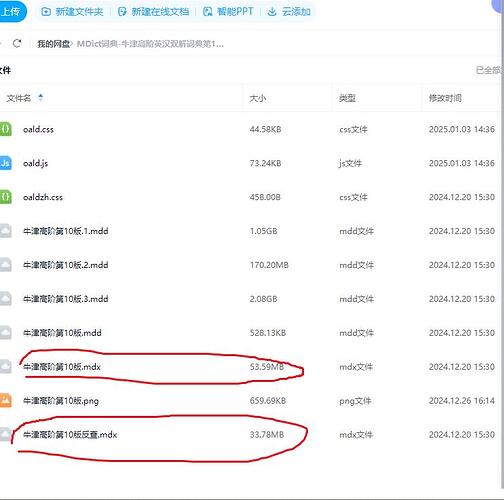Click the 修改时间 column header
Image resolution: width=504 pixels, height=500 pixels.
(445, 98)
